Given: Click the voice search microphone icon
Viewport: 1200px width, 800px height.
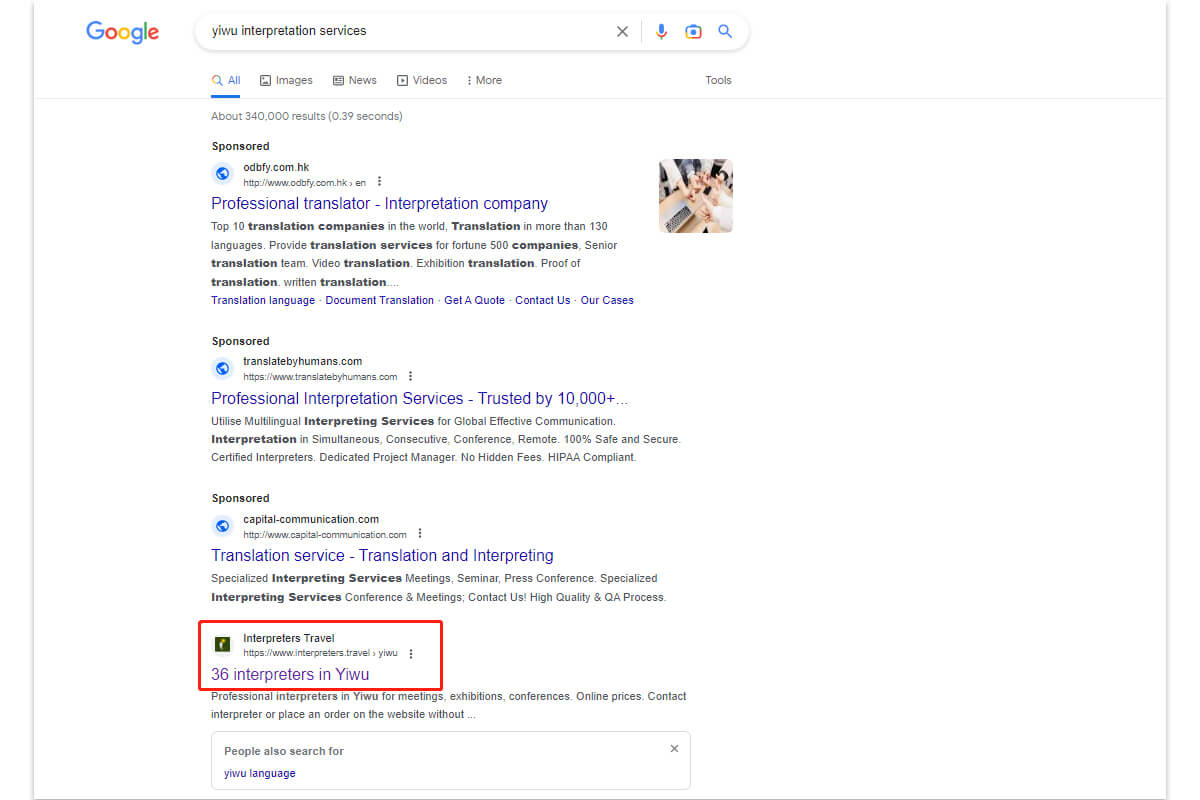Looking at the screenshot, I should point(661,31).
